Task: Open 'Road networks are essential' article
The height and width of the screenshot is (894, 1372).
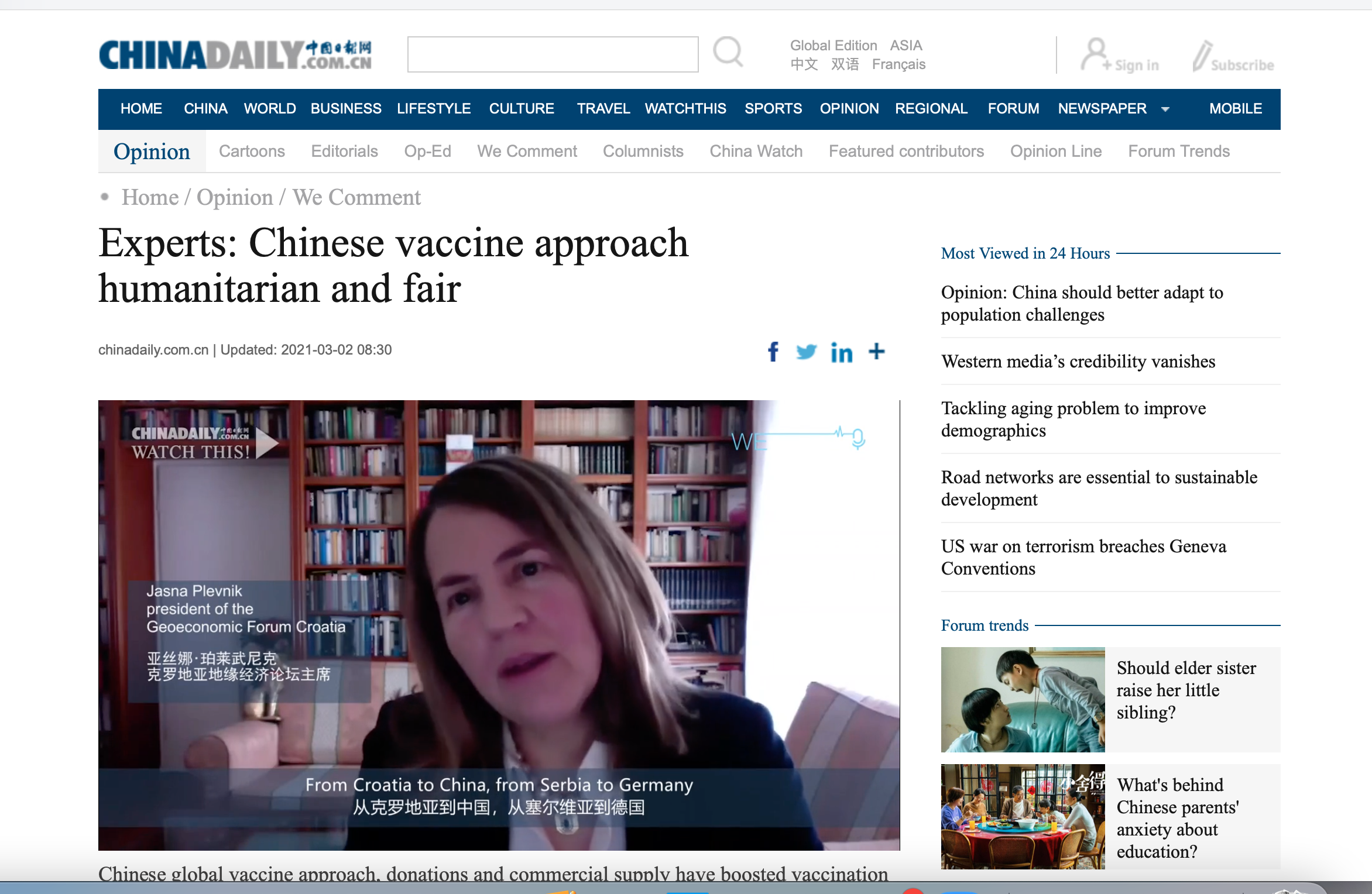Action: pyautogui.click(x=1099, y=488)
